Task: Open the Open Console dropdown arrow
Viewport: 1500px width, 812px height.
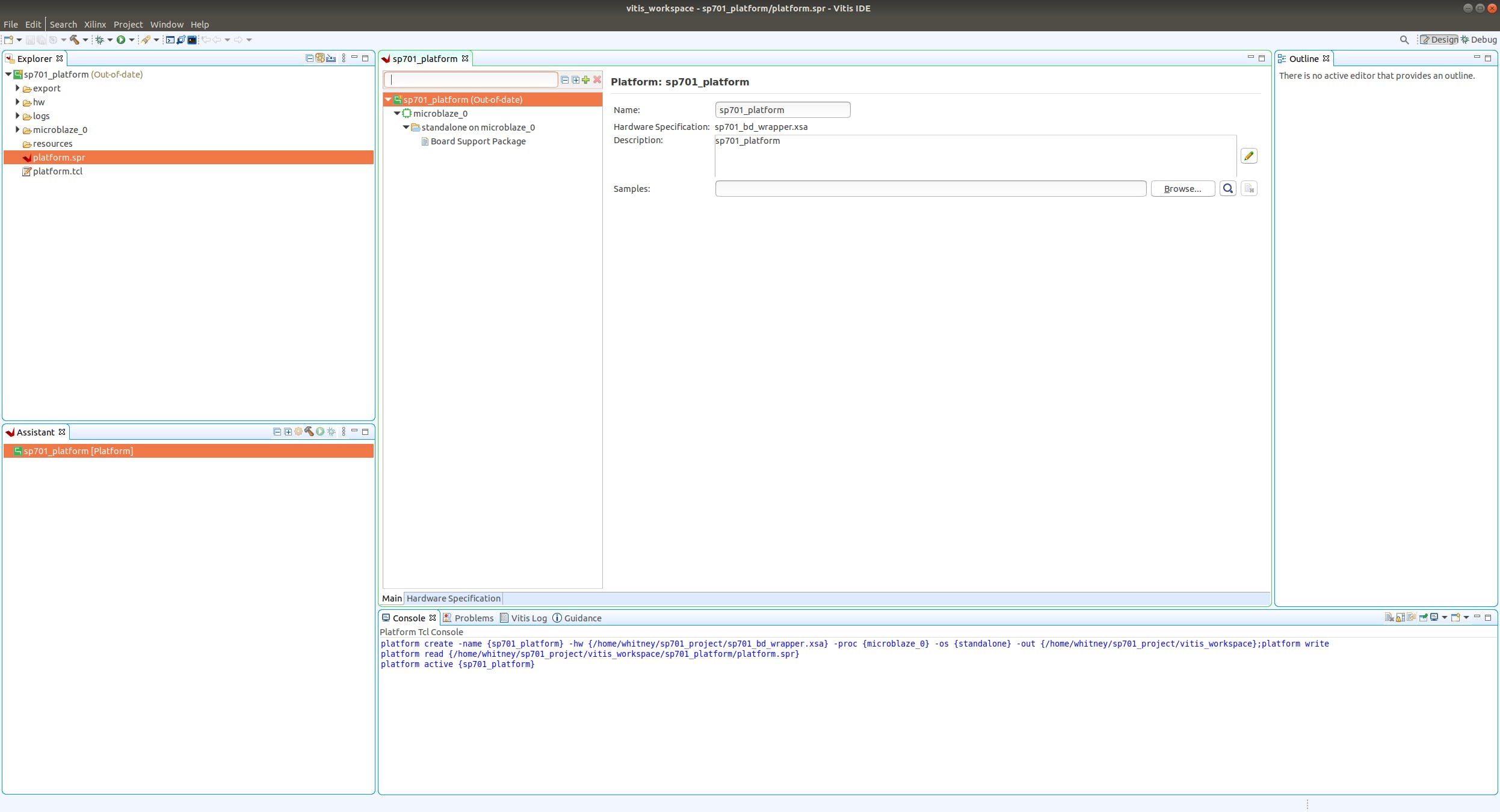Action: click(1466, 618)
